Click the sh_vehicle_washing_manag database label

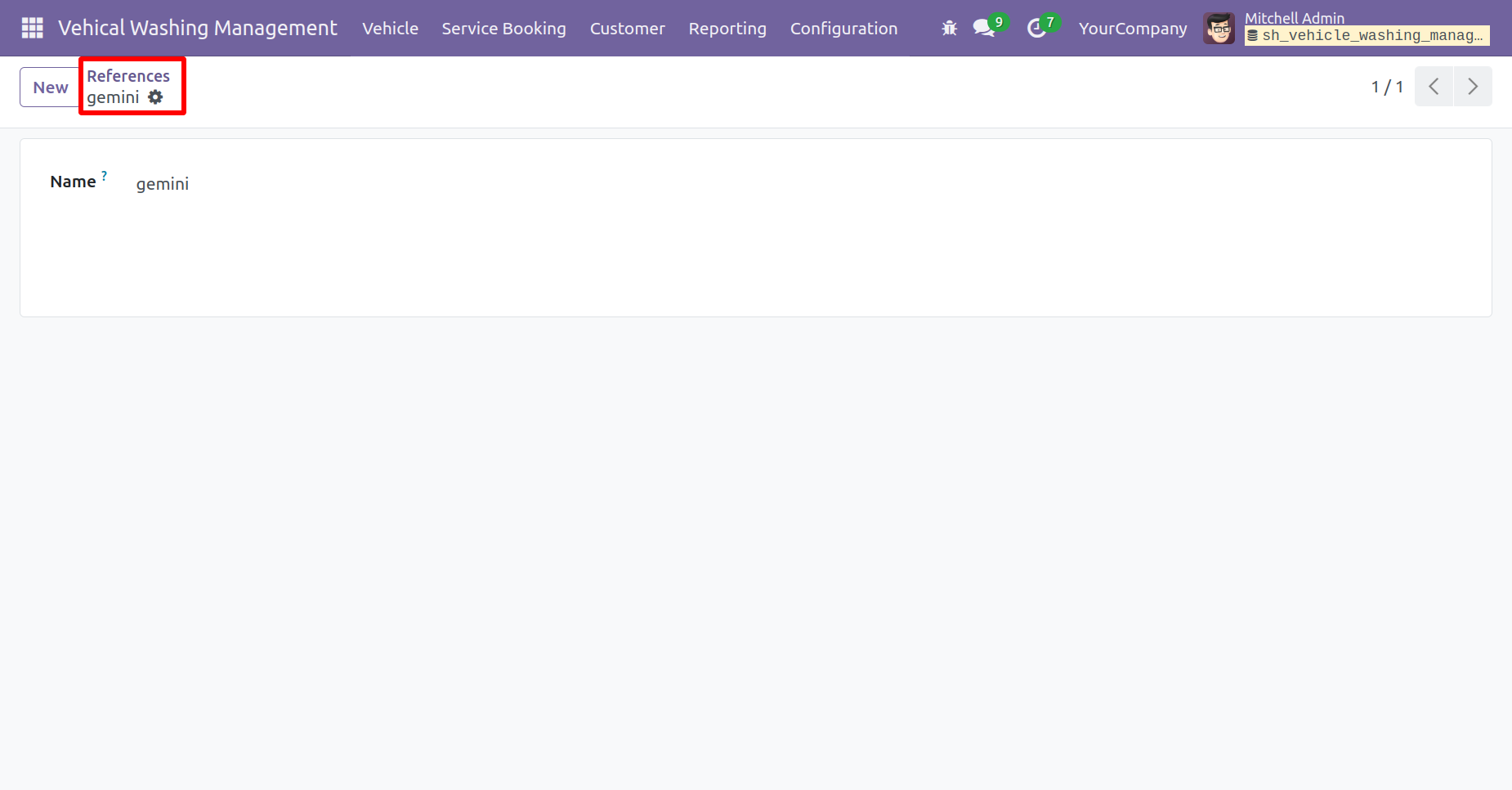click(1367, 35)
